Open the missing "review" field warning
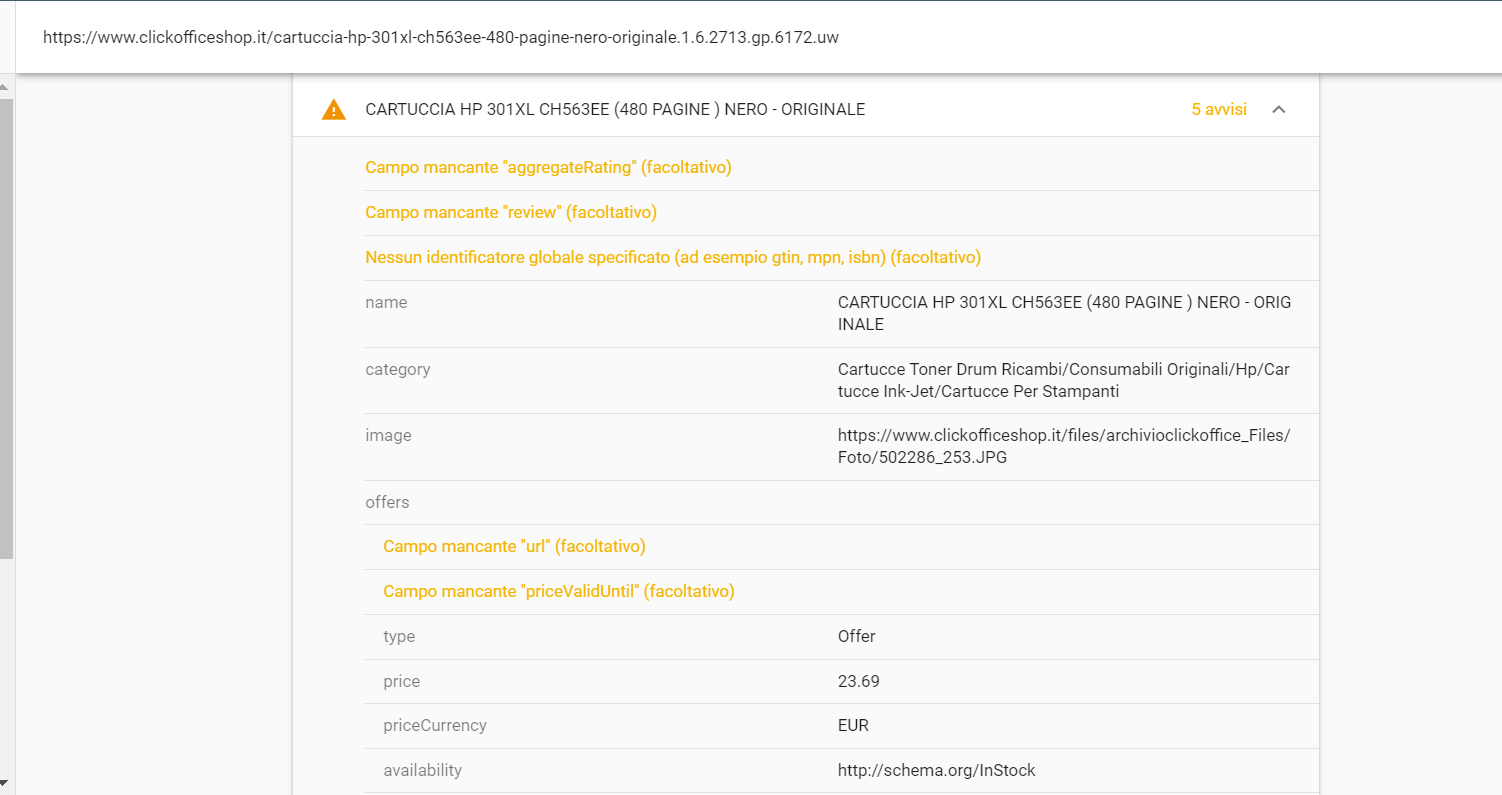The height and width of the screenshot is (795, 1502). (x=511, y=213)
